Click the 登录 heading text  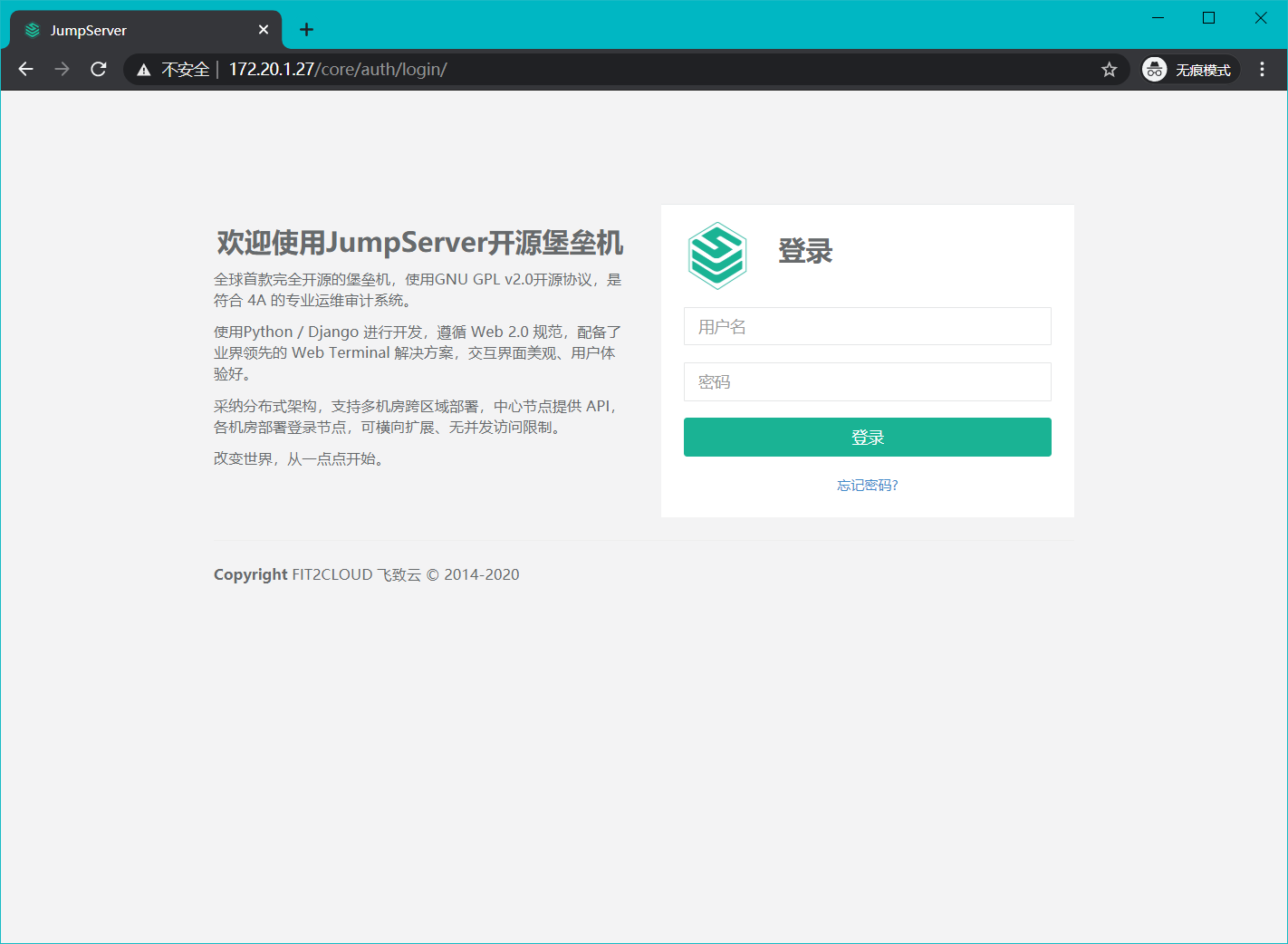[805, 251]
